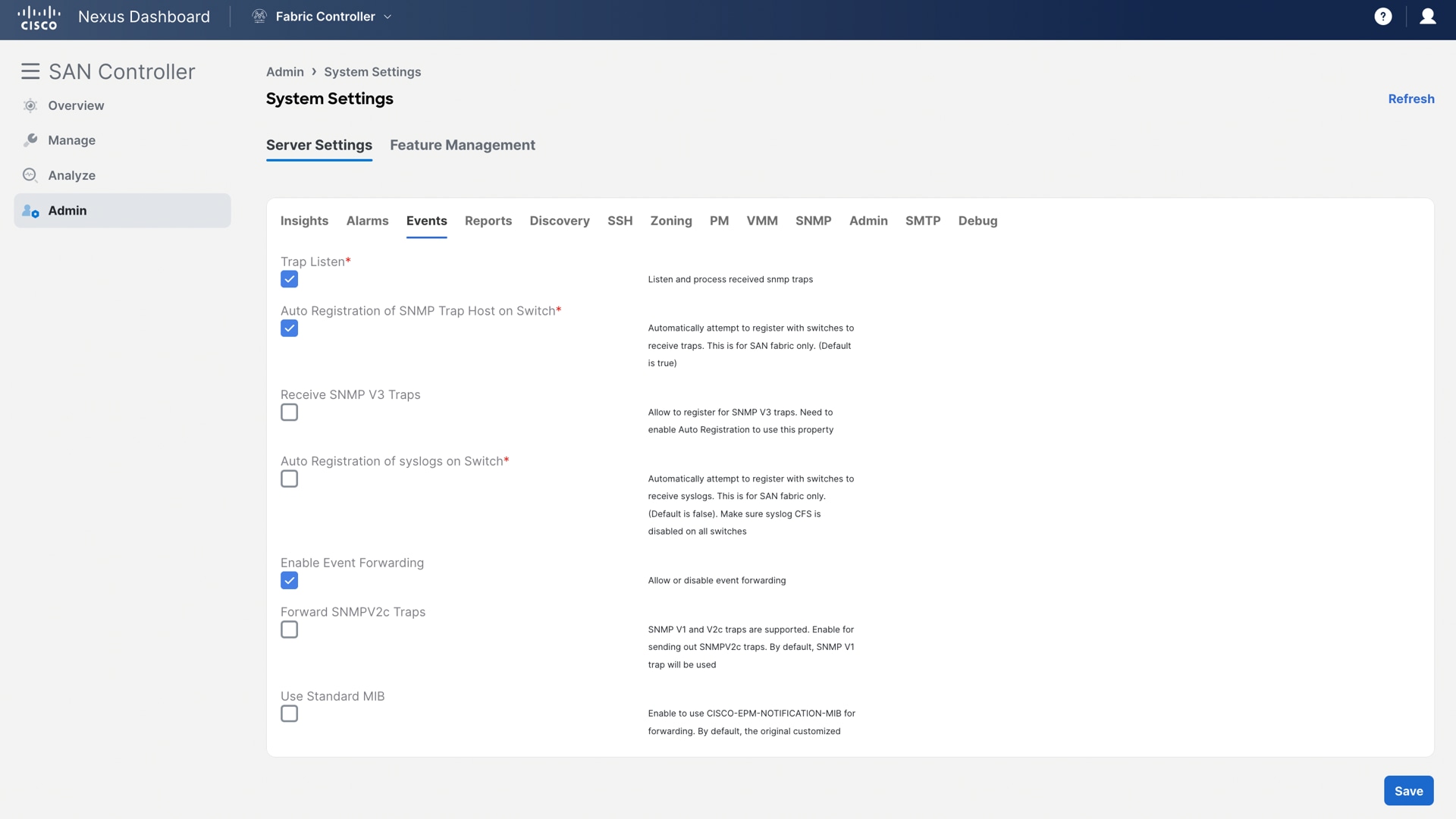Open the Admin settings tab
The image size is (1456, 819).
(868, 221)
